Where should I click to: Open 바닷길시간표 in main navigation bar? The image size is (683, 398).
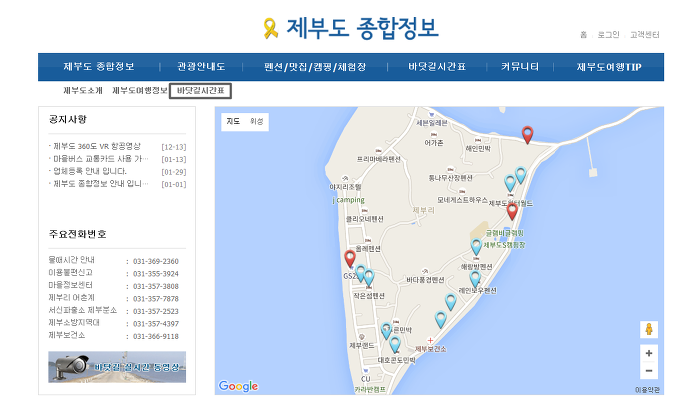pyautogui.click(x=437, y=67)
